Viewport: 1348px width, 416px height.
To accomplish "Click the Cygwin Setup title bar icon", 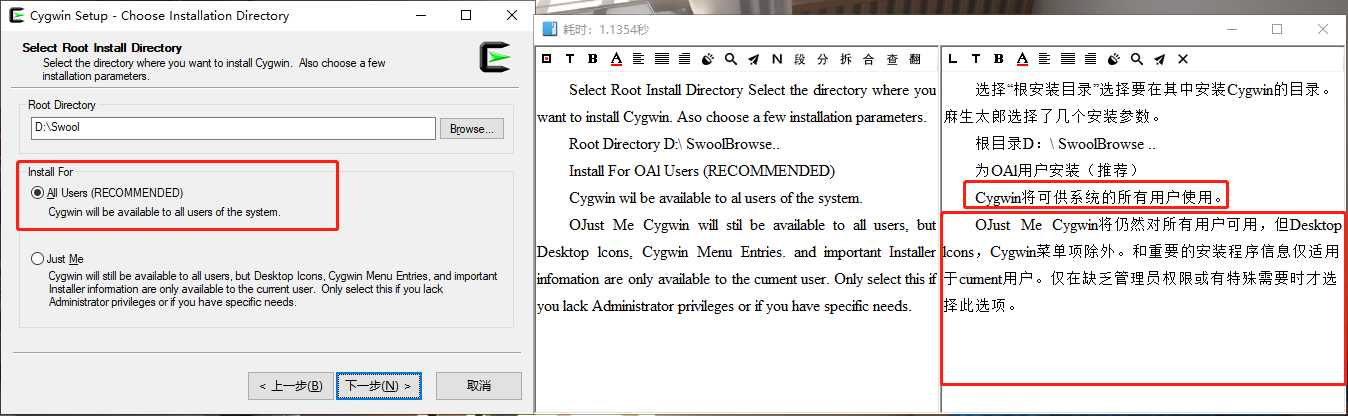I will click(16, 16).
